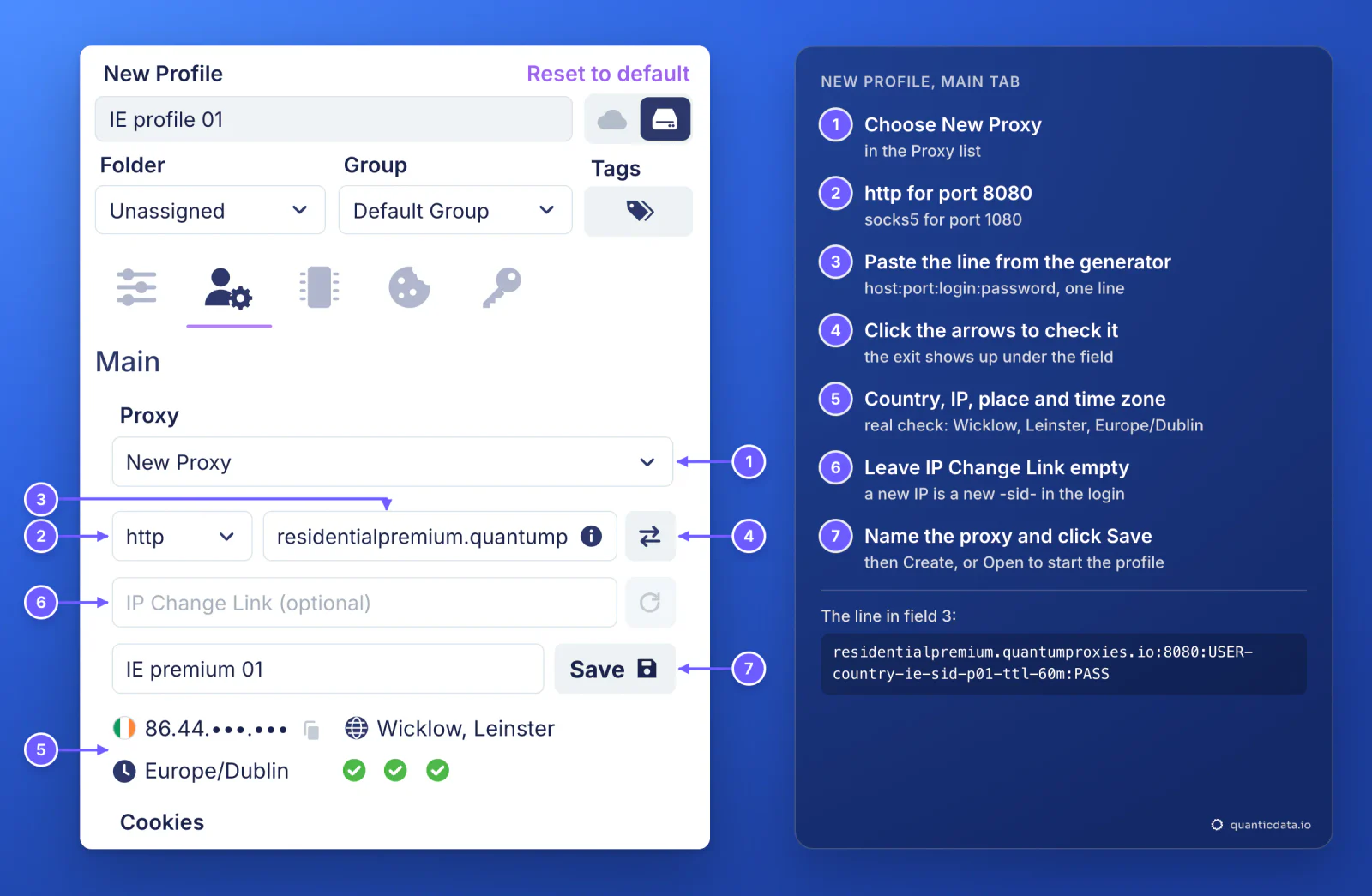Select cloud storage icon for the profile
Viewport: 1372px width, 896px height.
(x=611, y=119)
